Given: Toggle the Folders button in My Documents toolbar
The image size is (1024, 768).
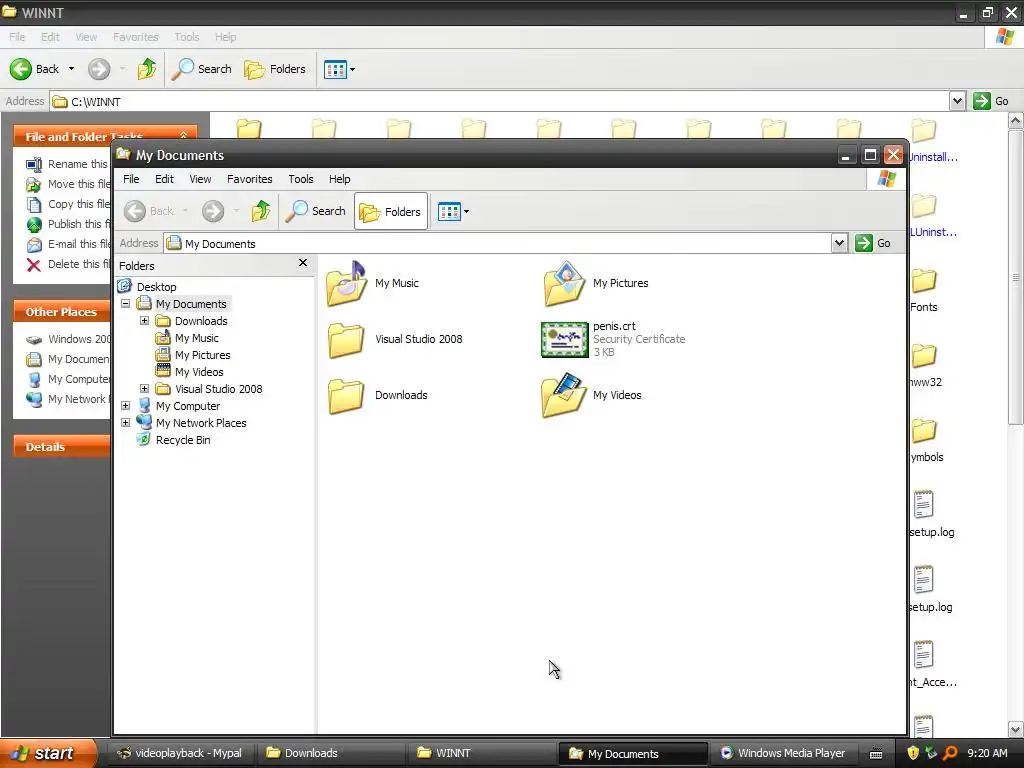Looking at the screenshot, I should coord(391,211).
